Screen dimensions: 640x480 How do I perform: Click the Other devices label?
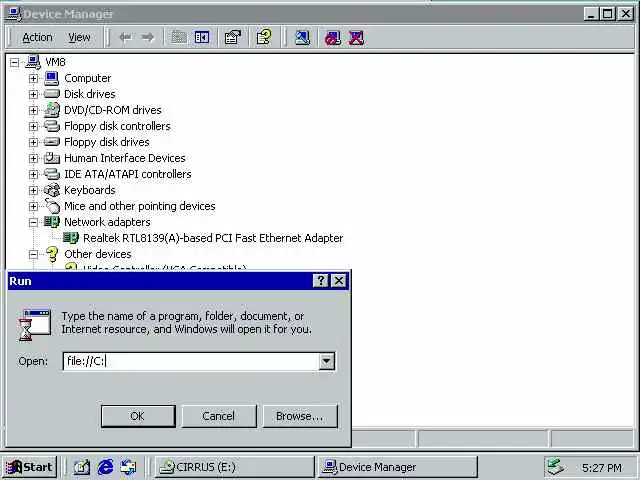98,254
